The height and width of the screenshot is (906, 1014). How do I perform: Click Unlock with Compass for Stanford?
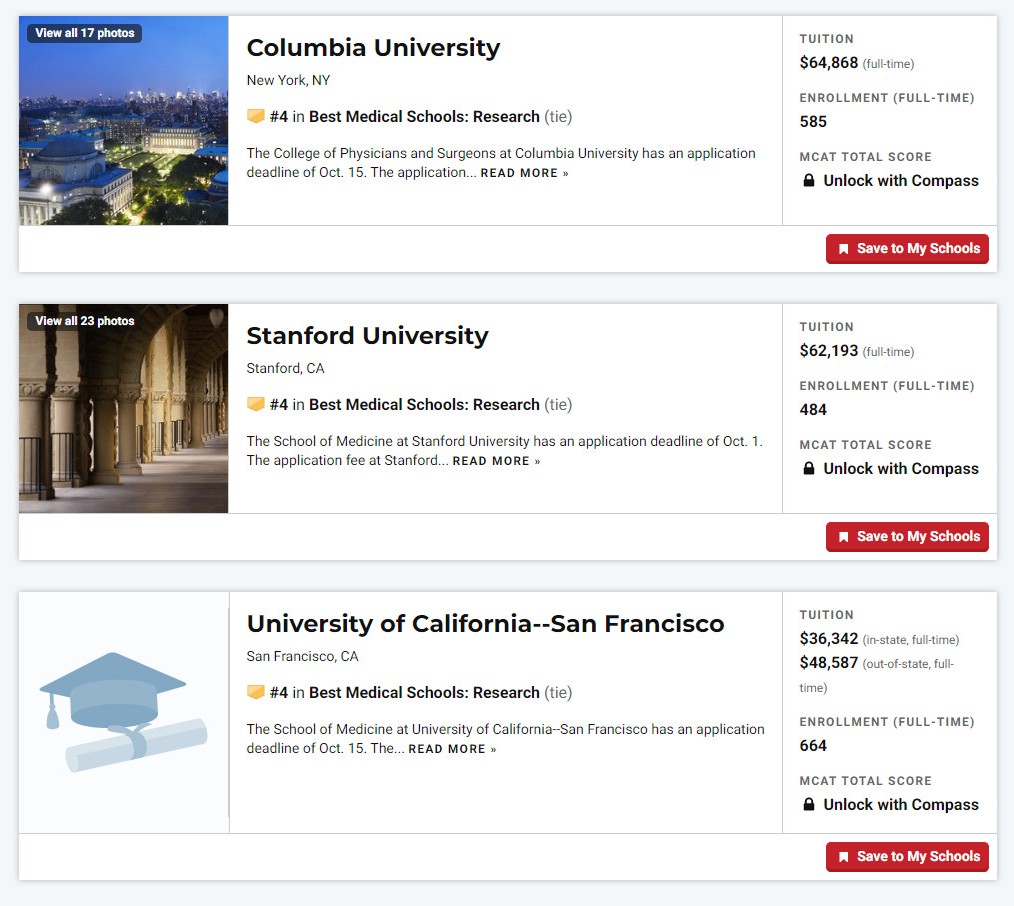[901, 469]
